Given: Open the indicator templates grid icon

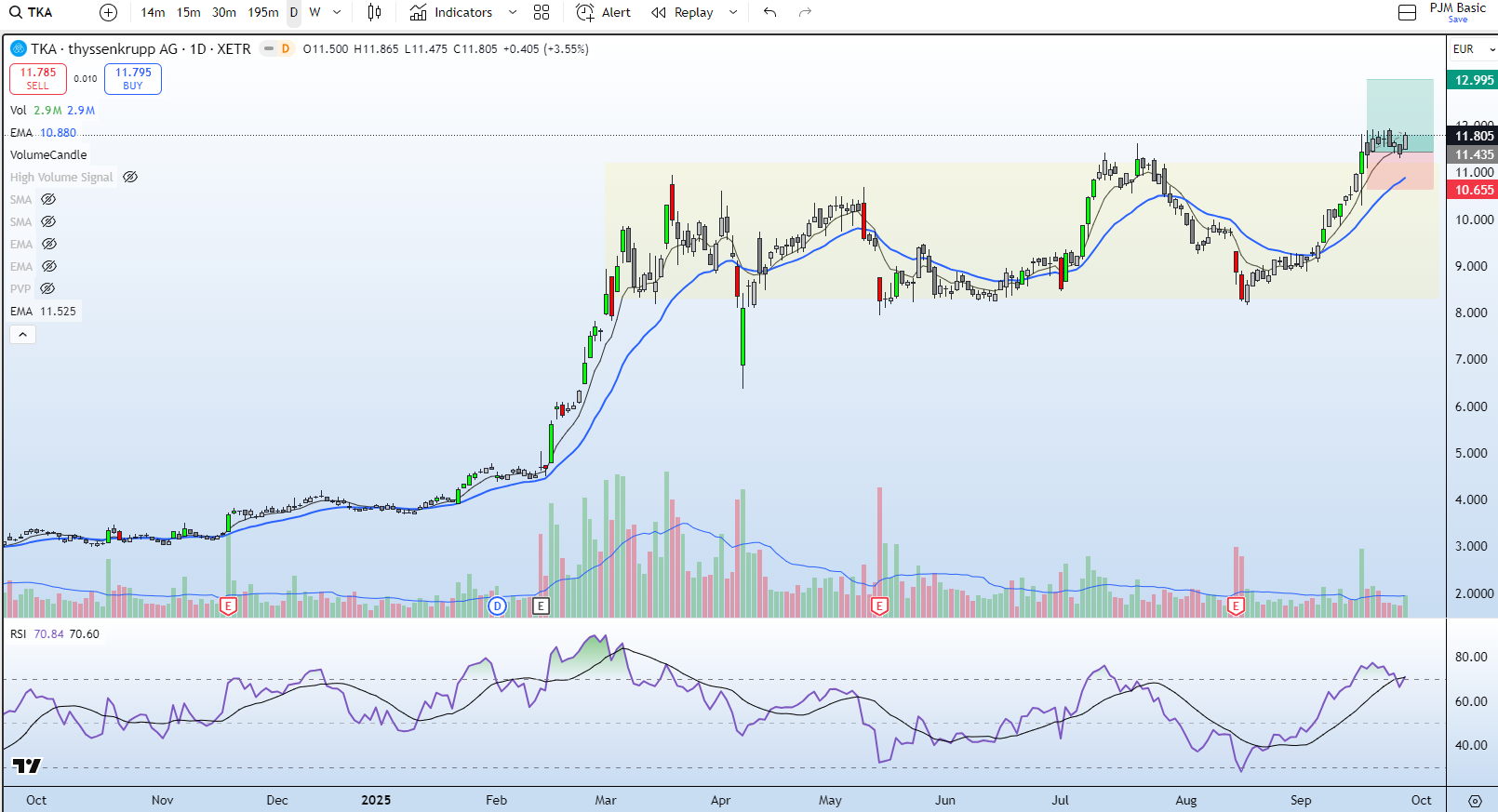Looking at the screenshot, I should click(x=542, y=12).
